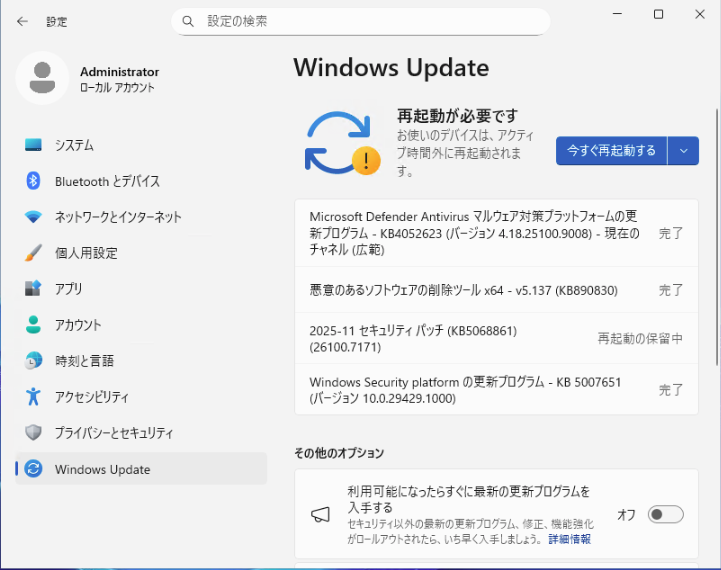Click the Time and language globe icon
The height and width of the screenshot is (570, 721).
point(34,361)
